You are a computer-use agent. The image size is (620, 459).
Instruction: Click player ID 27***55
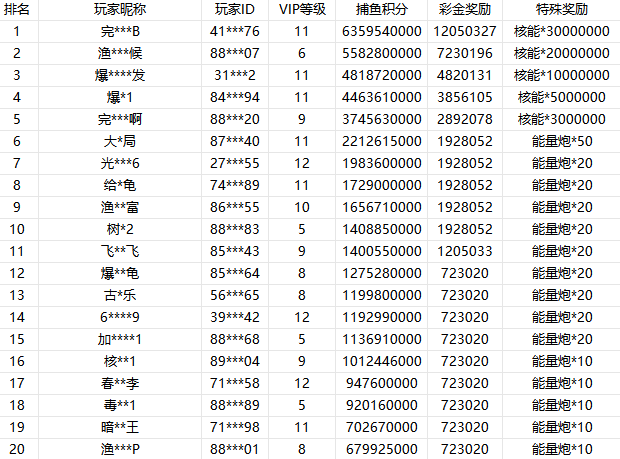click(234, 163)
